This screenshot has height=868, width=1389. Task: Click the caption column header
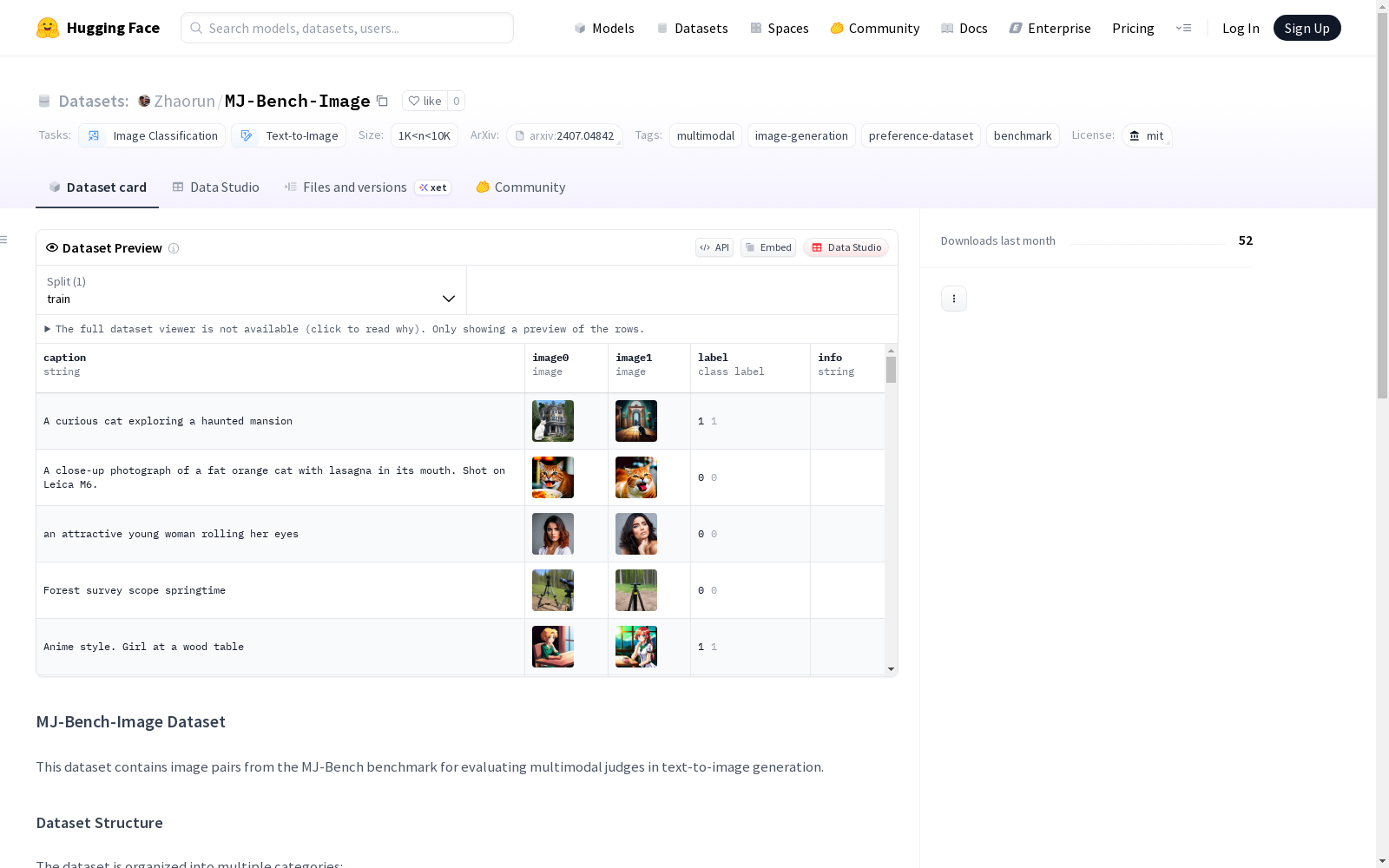tap(280, 368)
